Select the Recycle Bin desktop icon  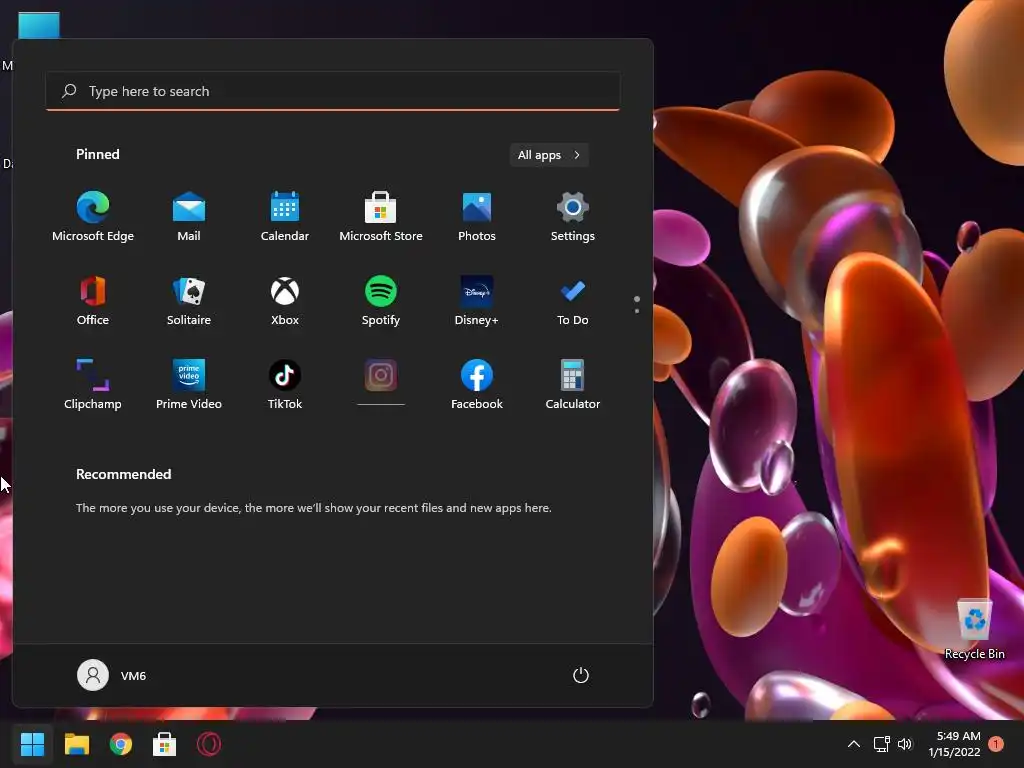pyautogui.click(x=974, y=629)
